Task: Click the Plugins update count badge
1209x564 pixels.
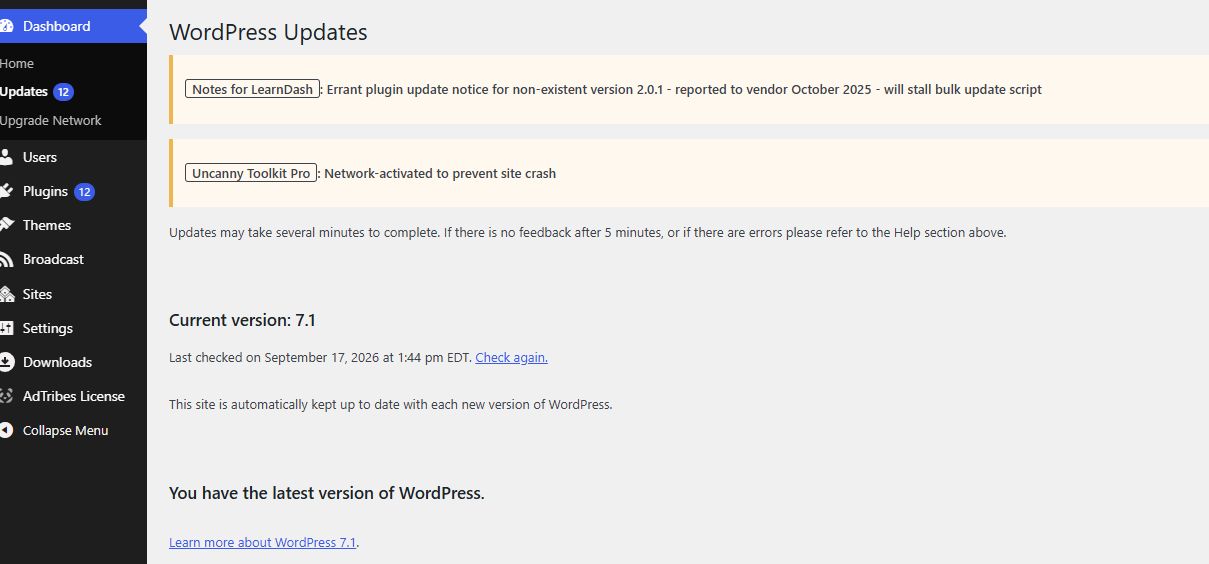Action: click(84, 192)
